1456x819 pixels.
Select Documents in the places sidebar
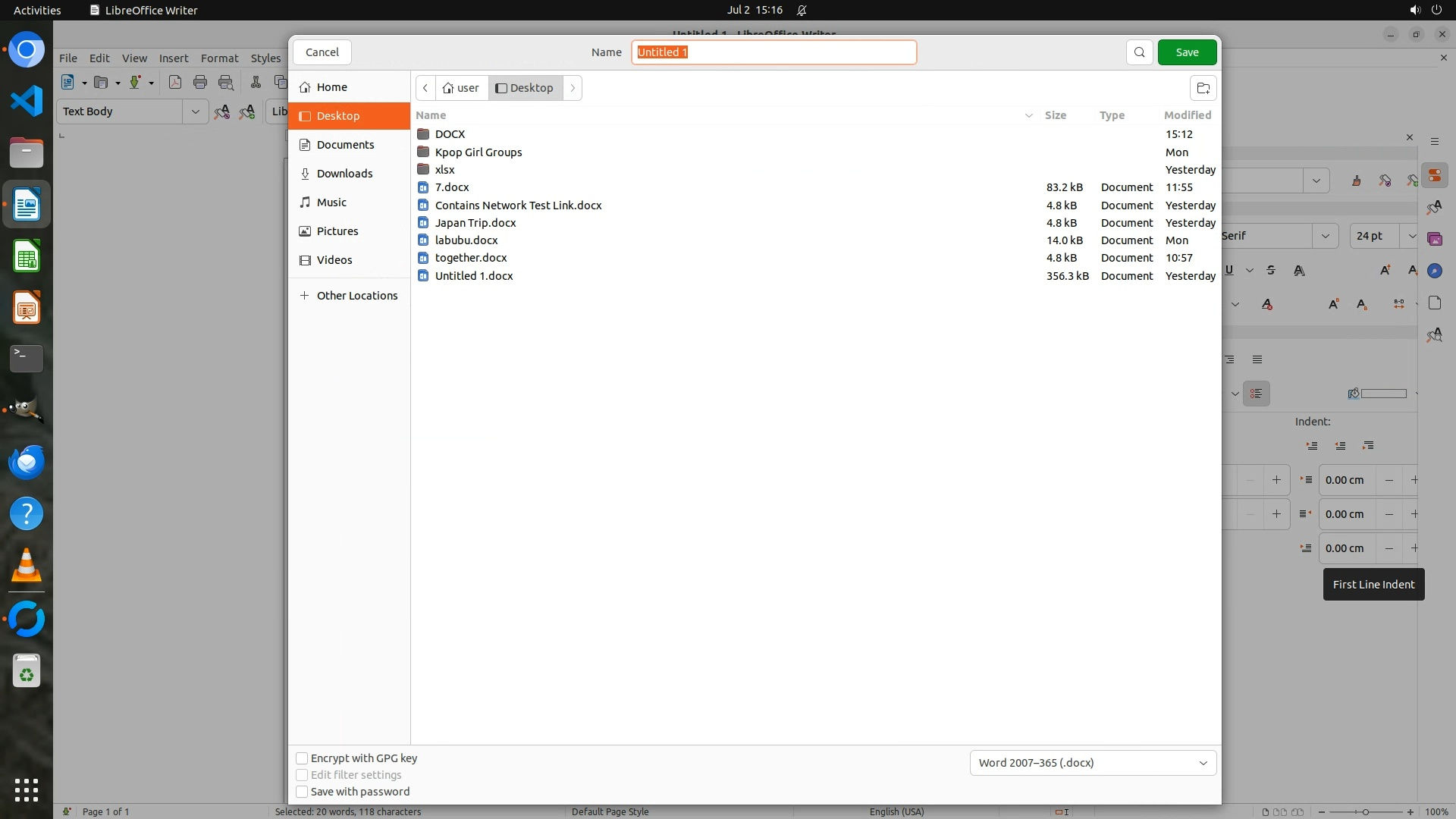click(345, 145)
